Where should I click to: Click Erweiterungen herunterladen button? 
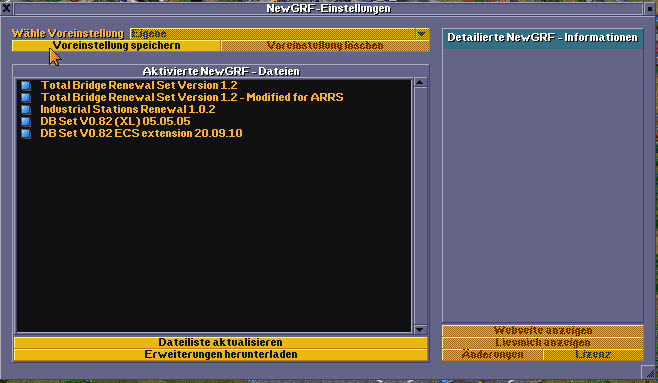[220, 354]
